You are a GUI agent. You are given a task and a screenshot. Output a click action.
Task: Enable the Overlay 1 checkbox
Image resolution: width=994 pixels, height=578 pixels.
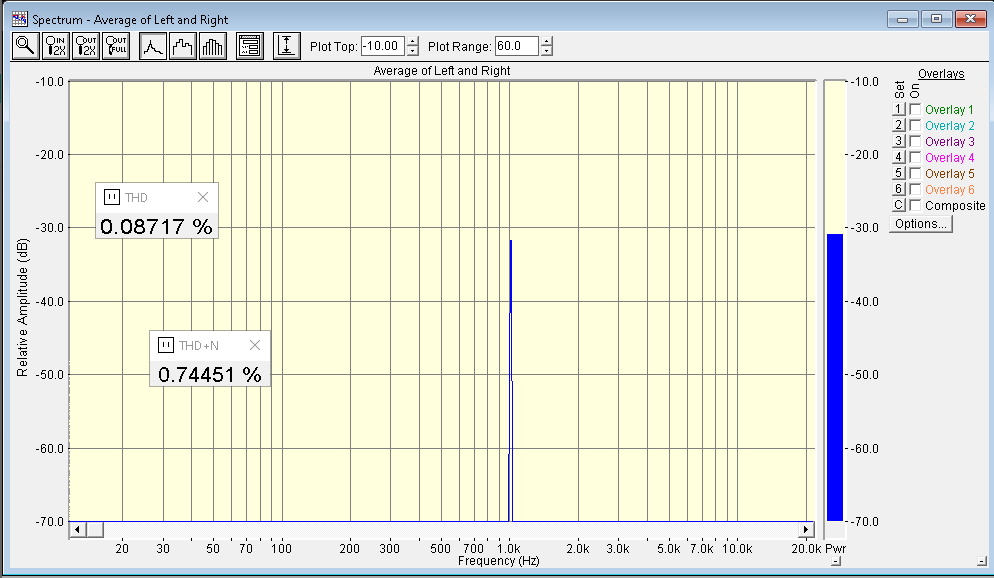pyautogui.click(x=915, y=110)
